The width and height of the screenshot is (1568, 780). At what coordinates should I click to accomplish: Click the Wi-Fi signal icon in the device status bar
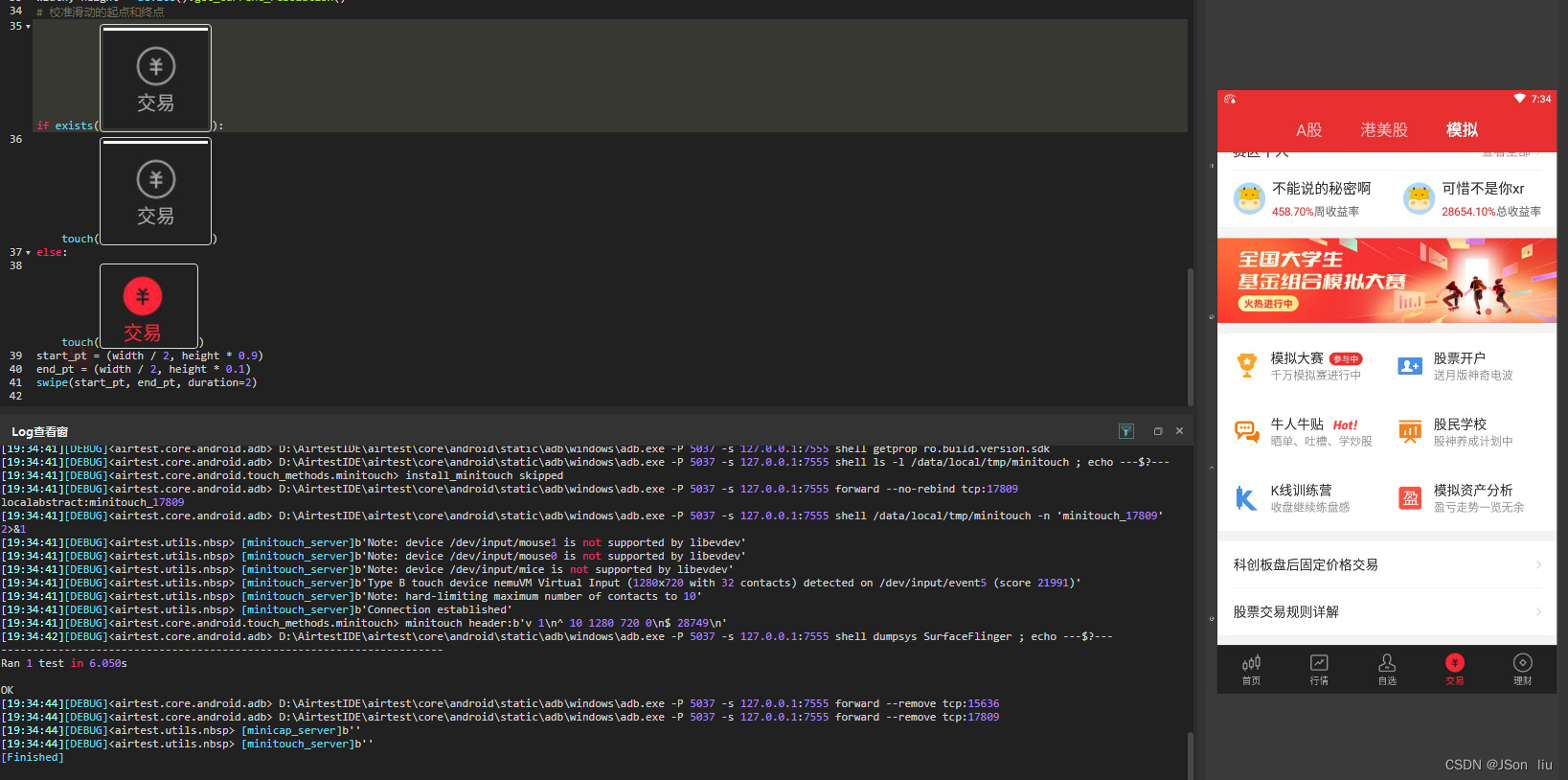pos(1519,99)
